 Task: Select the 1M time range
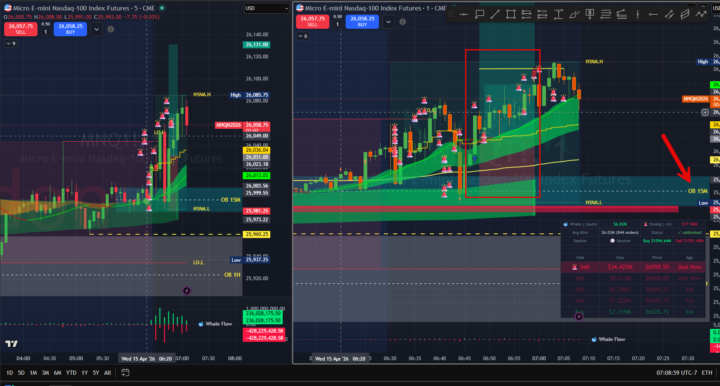pyautogui.click(x=33, y=373)
